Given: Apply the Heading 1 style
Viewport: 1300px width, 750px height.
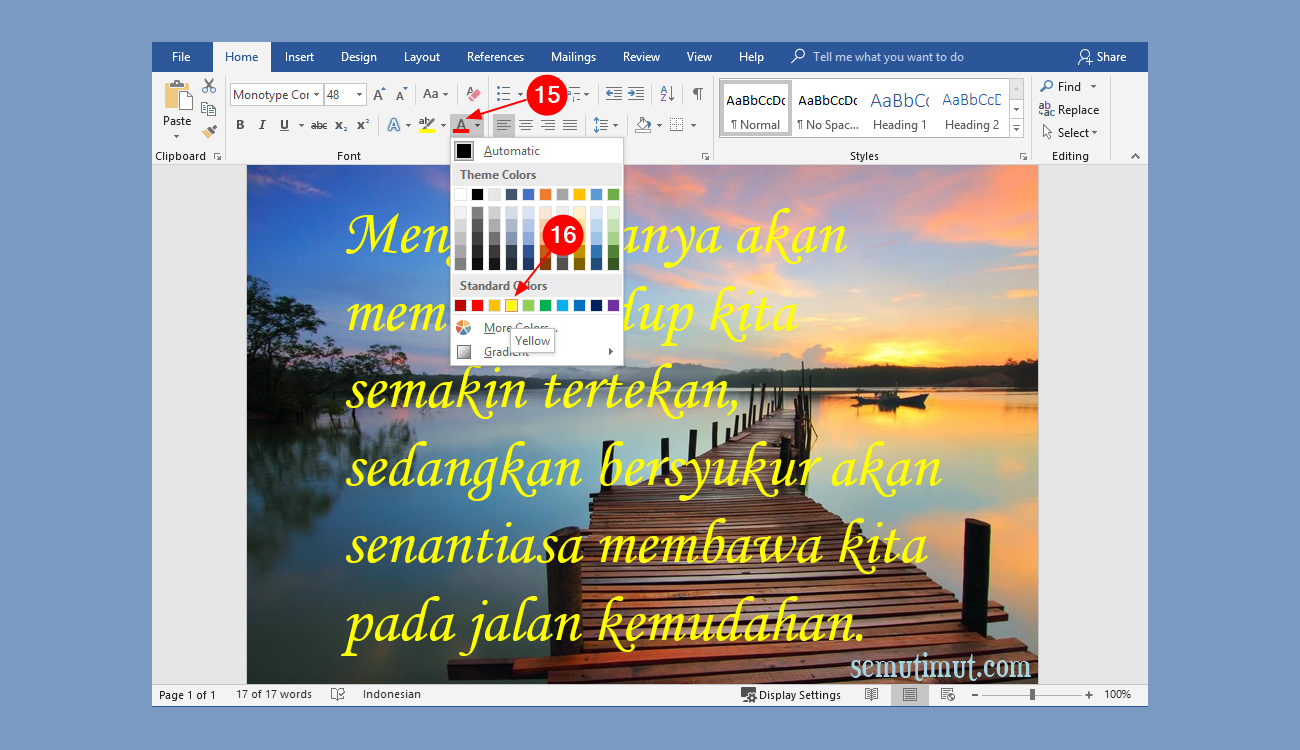Looking at the screenshot, I should pyautogui.click(x=899, y=108).
